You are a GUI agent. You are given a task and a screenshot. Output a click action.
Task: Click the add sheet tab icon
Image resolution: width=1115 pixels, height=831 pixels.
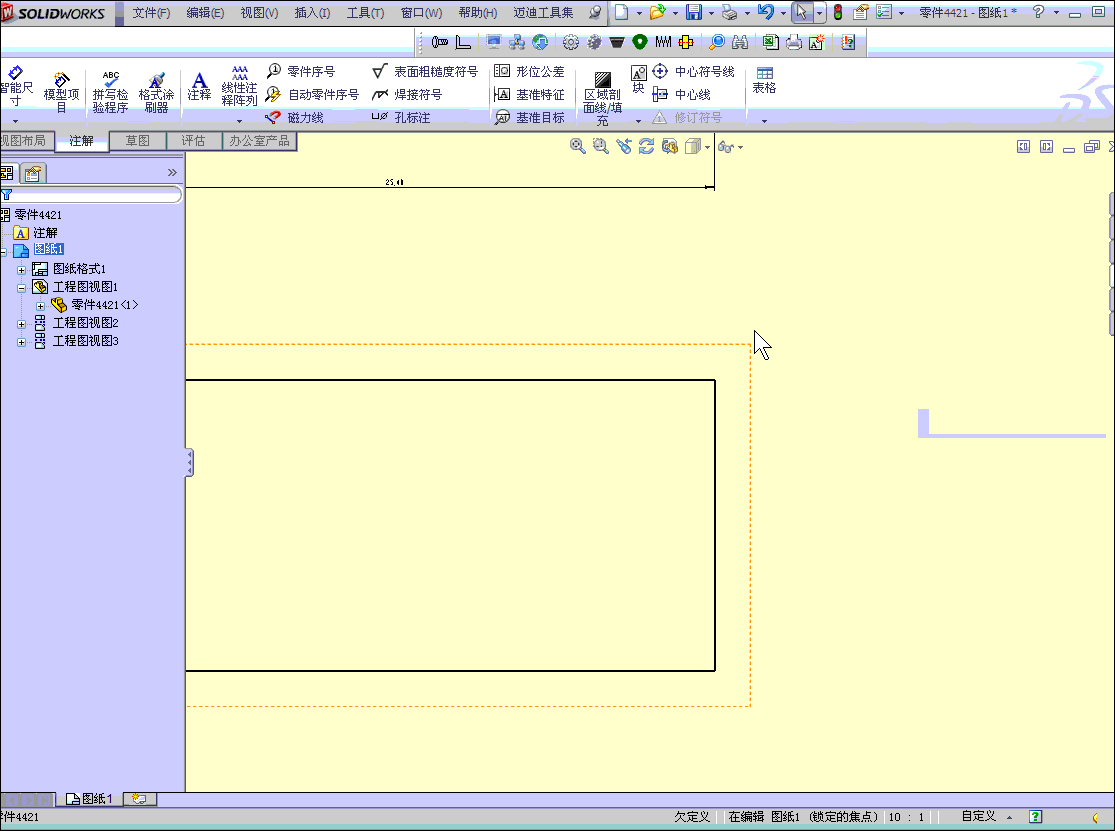tap(139, 799)
